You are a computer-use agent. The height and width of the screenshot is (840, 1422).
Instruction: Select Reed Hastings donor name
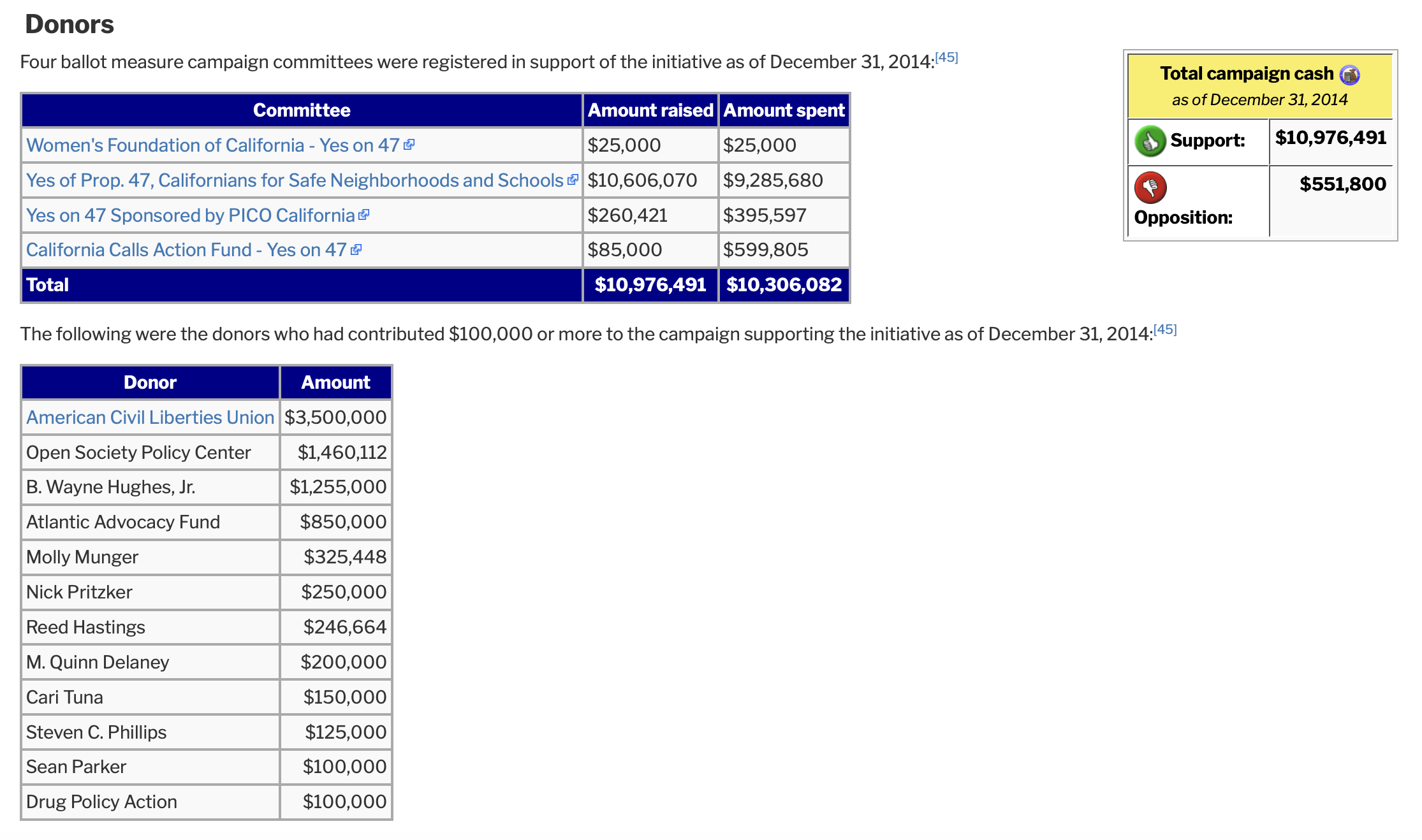coord(85,627)
